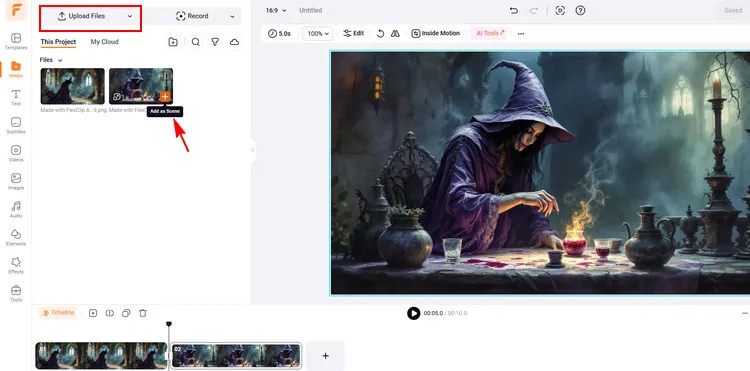Image resolution: width=750 pixels, height=371 pixels.
Task: Click the Saved button in top right
Action: [733, 11]
